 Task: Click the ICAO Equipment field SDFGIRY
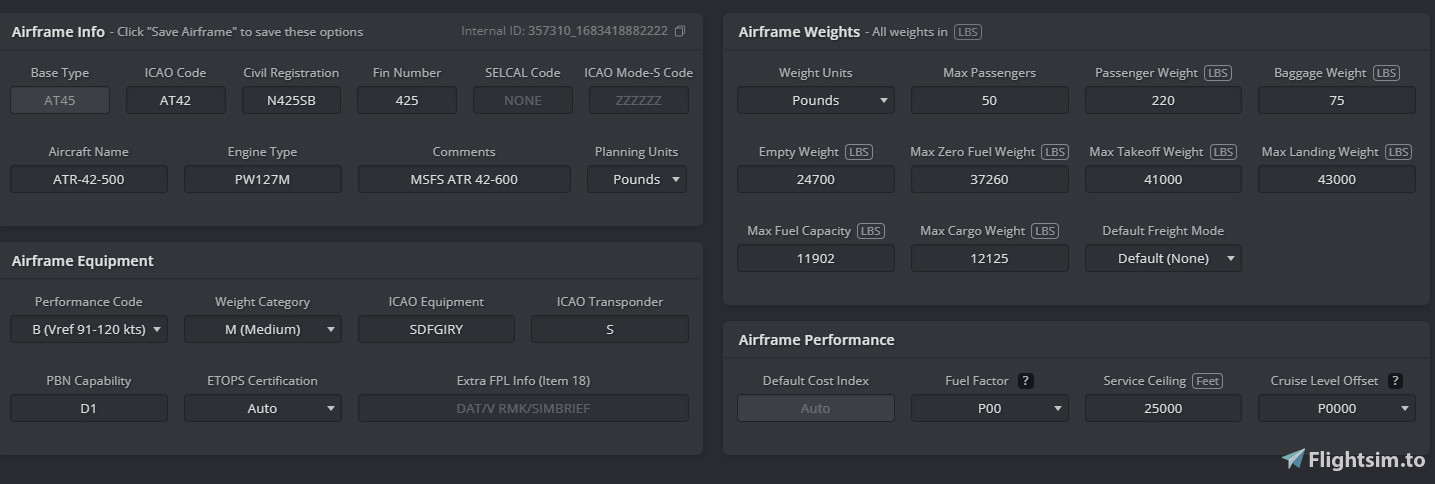[x=436, y=329]
